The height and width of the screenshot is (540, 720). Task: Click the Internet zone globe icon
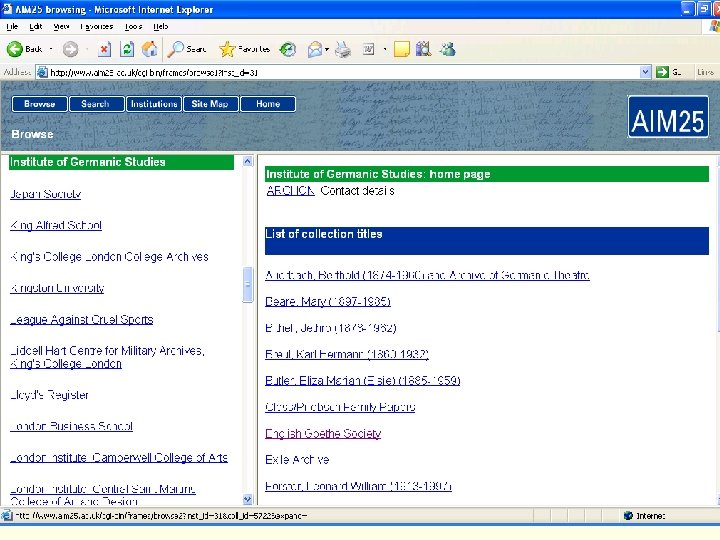[628, 516]
